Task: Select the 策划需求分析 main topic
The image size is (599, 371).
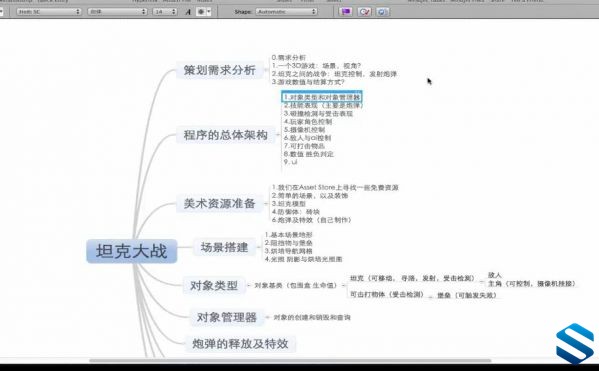Action: (x=220, y=70)
